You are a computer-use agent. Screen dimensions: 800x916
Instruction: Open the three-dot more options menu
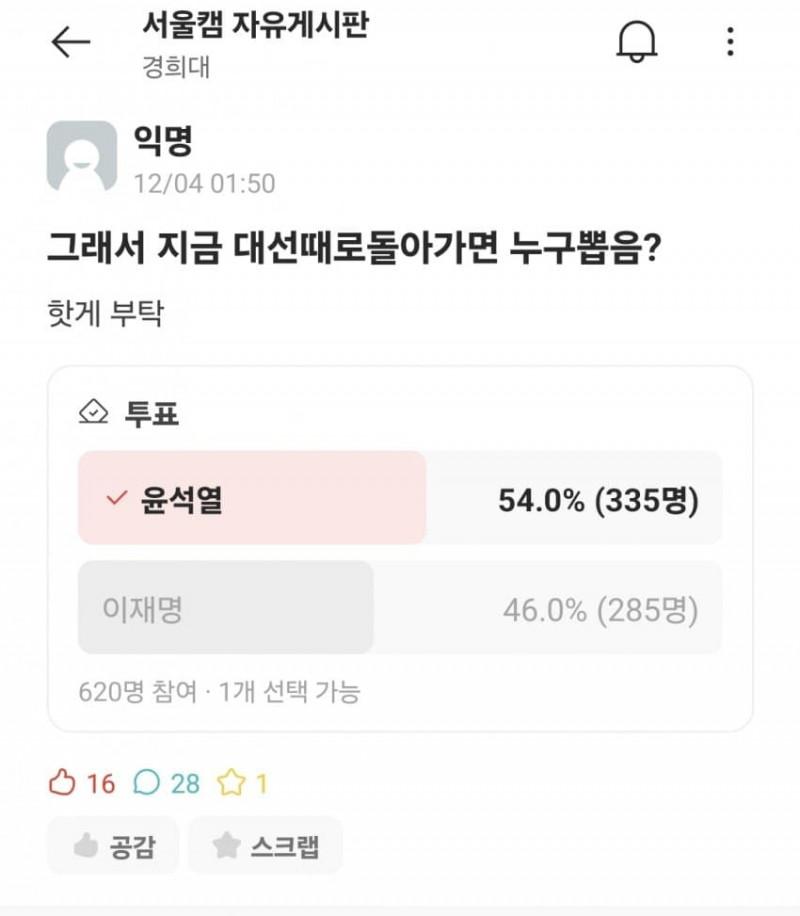point(731,42)
